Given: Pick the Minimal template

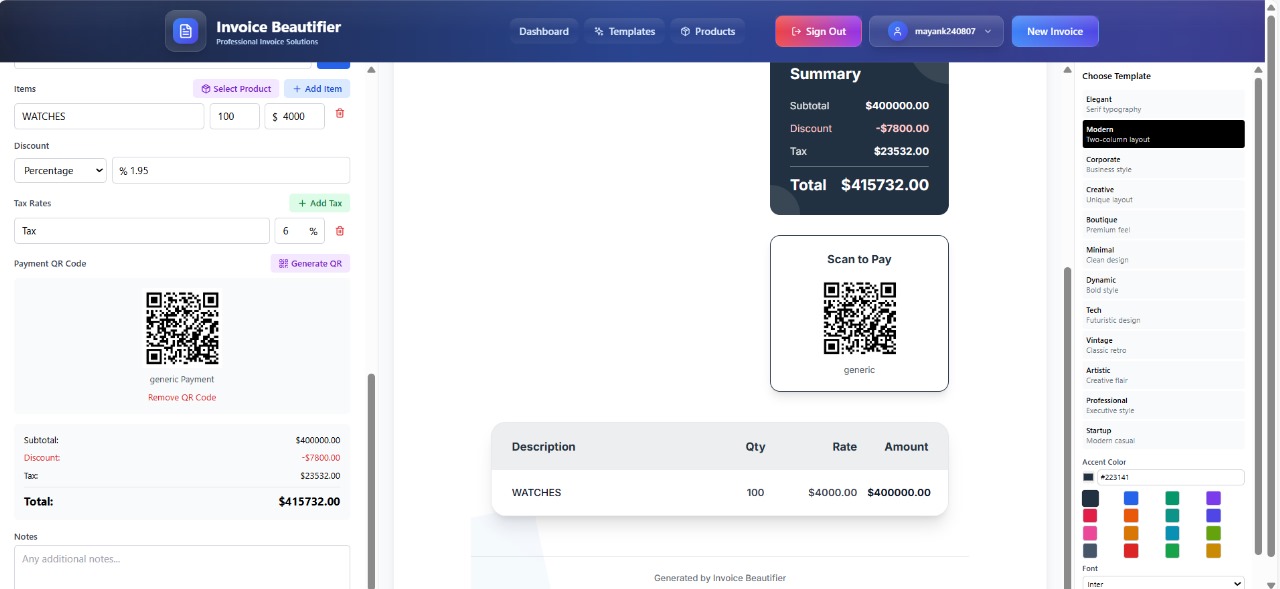Looking at the screenshot, I should pos(1163,254).
